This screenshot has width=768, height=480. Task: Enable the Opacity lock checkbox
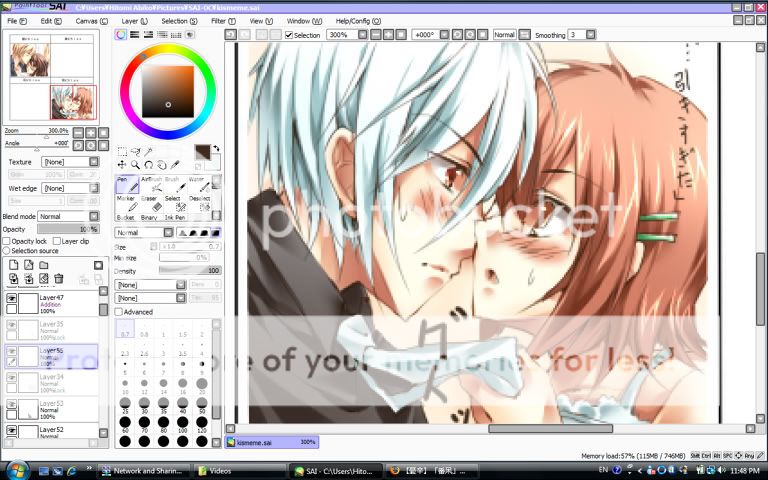[x=6, y=241]
